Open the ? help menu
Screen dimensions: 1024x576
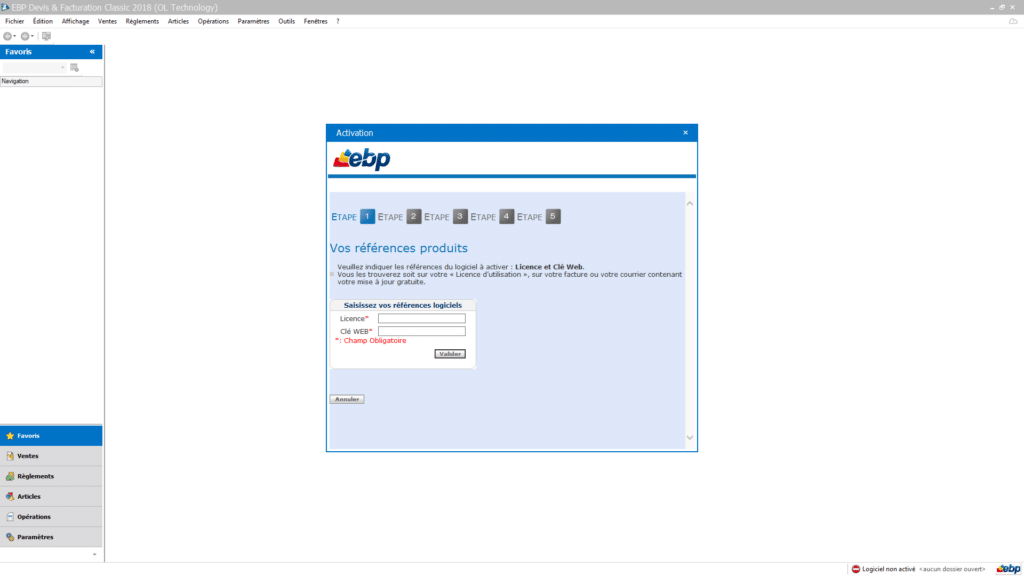(x=338, y=22)
